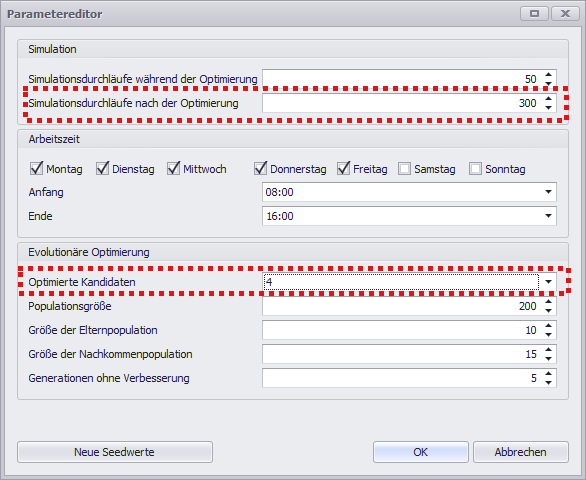Viewport: 586px width, 480px height.
Task: Increase Generationen ohne Verbesserung value
Action: coord(548,373)
